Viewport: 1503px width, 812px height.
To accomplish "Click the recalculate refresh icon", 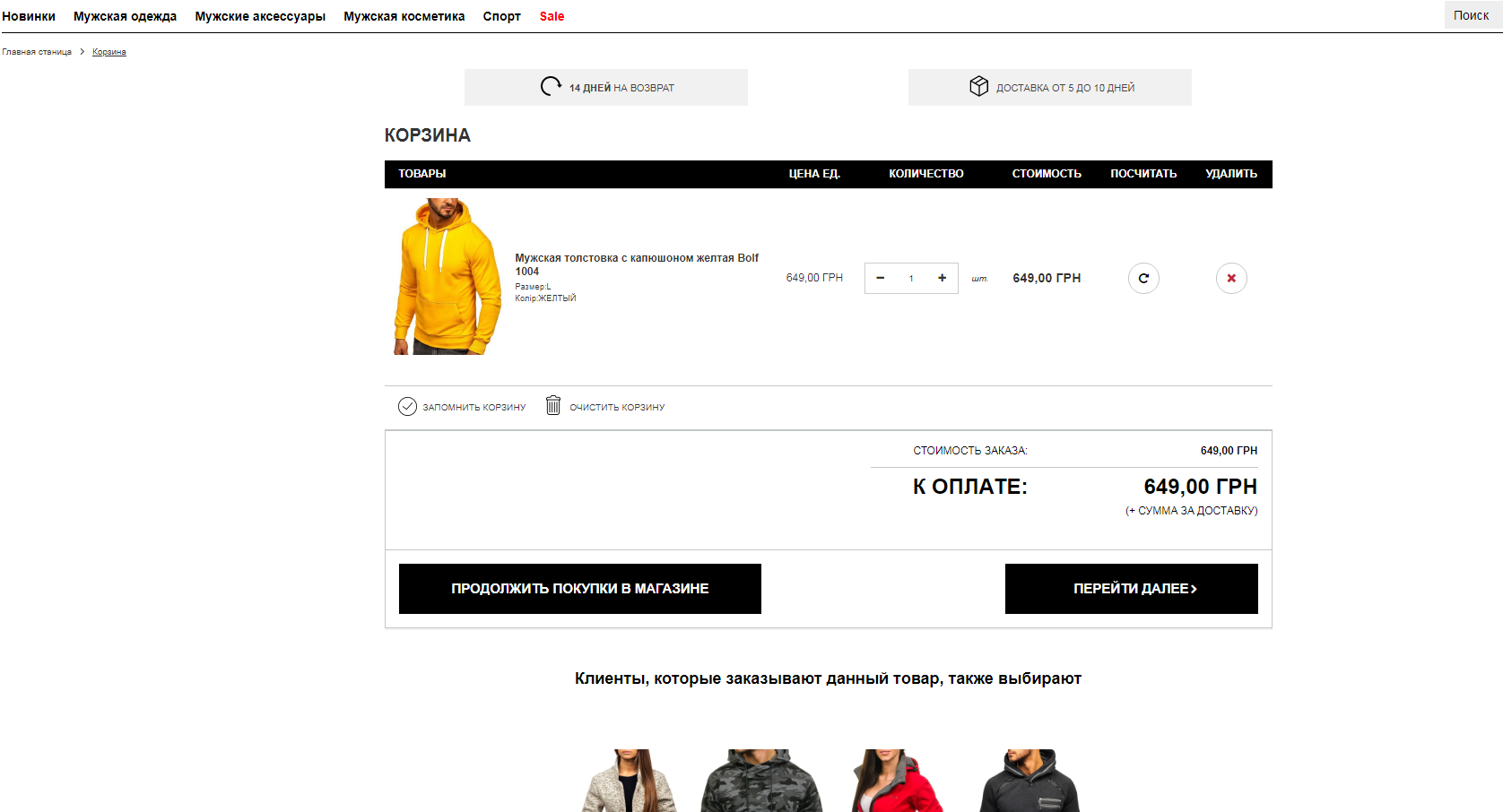I will 1143,278.
